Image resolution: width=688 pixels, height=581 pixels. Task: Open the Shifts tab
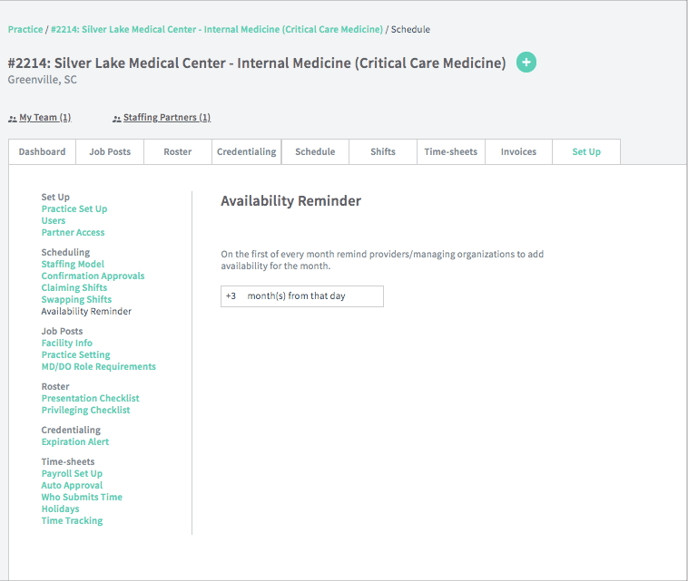[x=383, y=152]
